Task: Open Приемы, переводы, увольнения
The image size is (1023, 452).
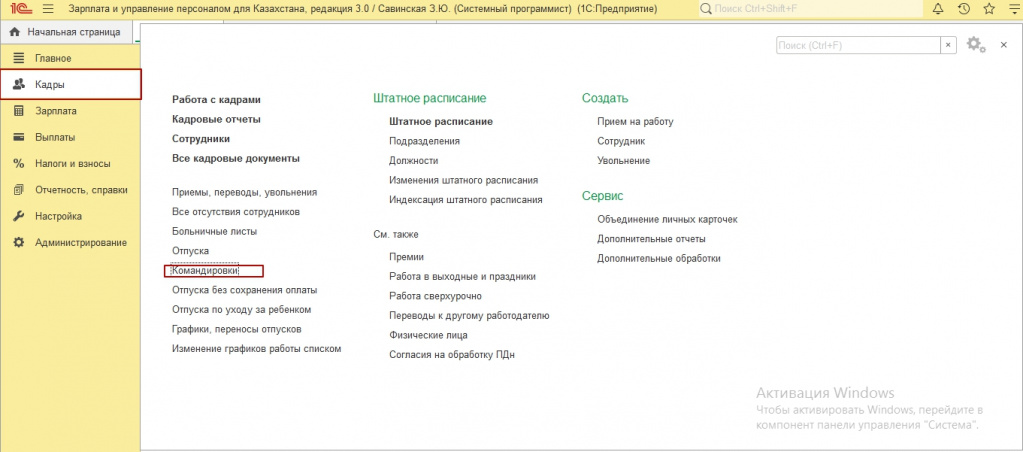Action: pyautogui.click(x=245, y=192)
